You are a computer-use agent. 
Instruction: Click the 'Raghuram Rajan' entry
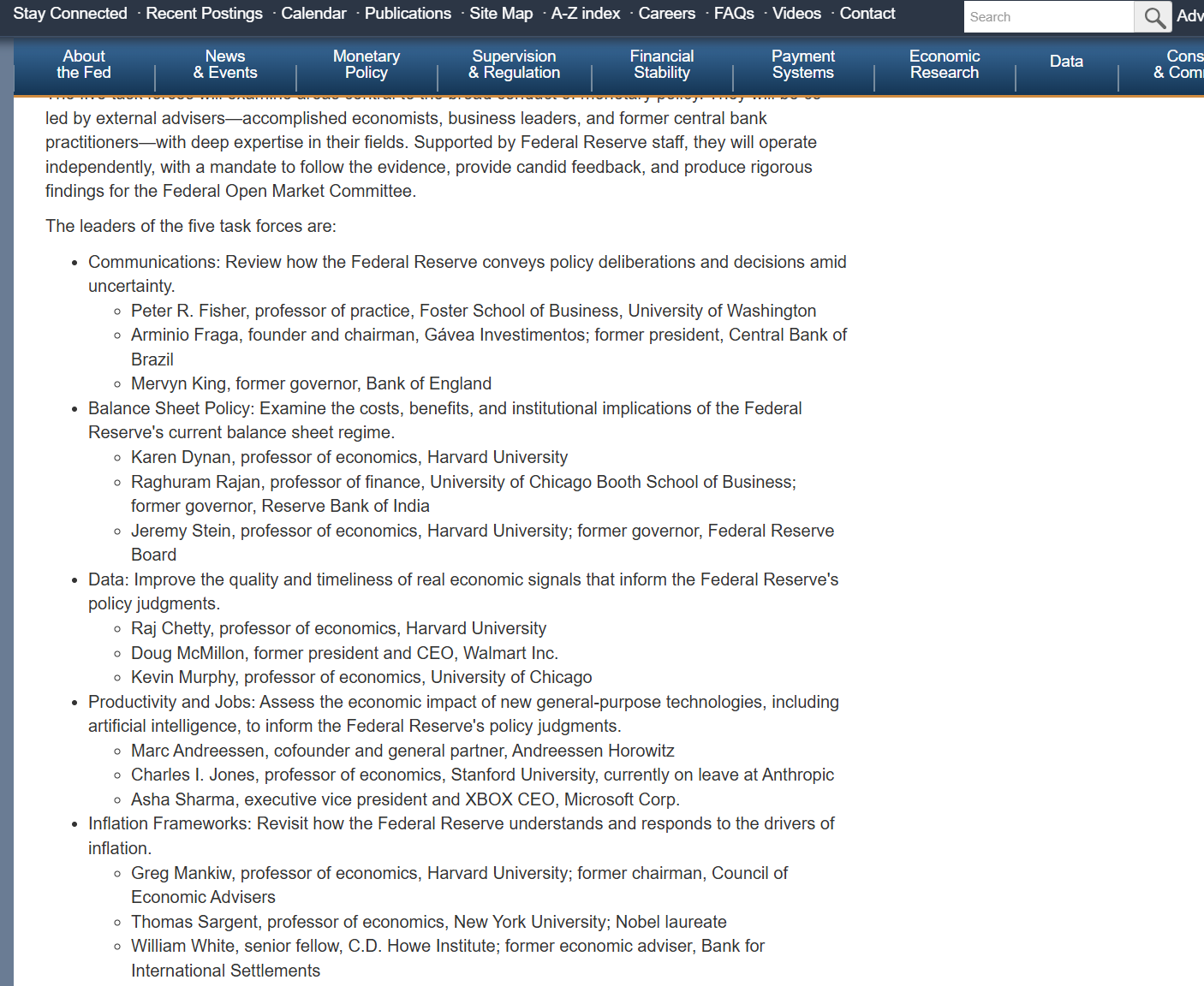tap(463, 494)
